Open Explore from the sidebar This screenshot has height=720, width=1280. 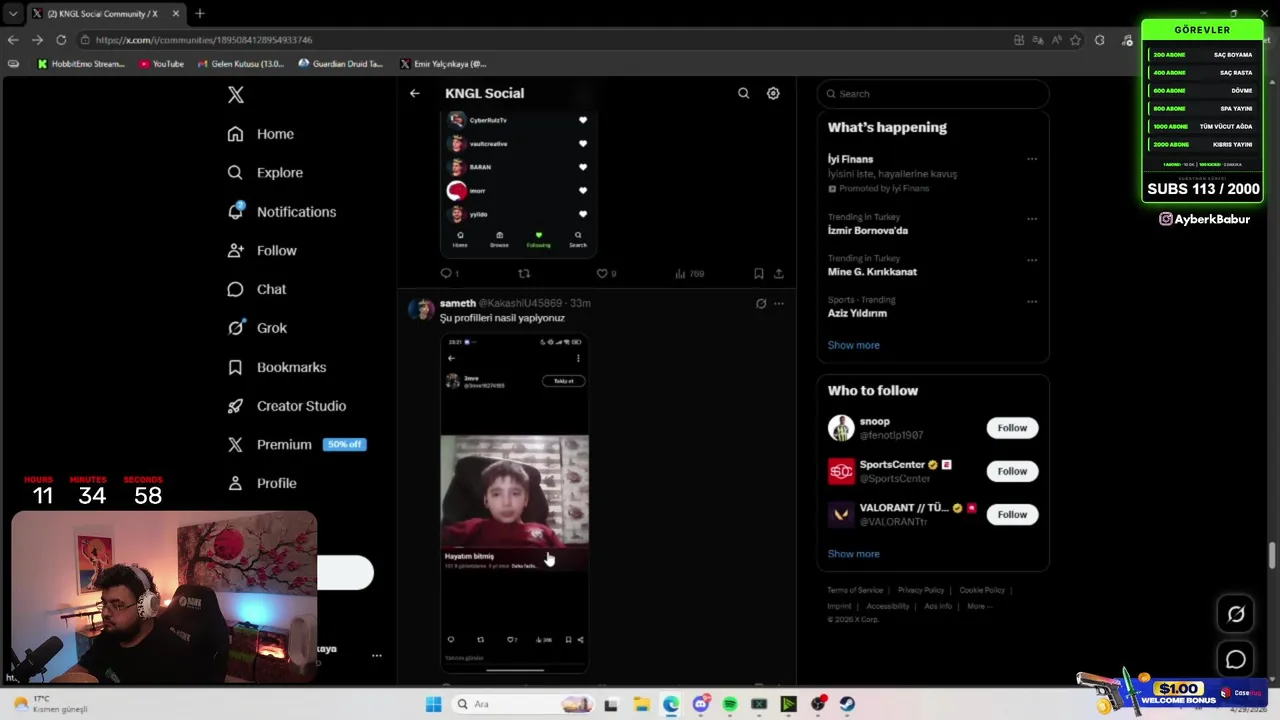(265, 173)
